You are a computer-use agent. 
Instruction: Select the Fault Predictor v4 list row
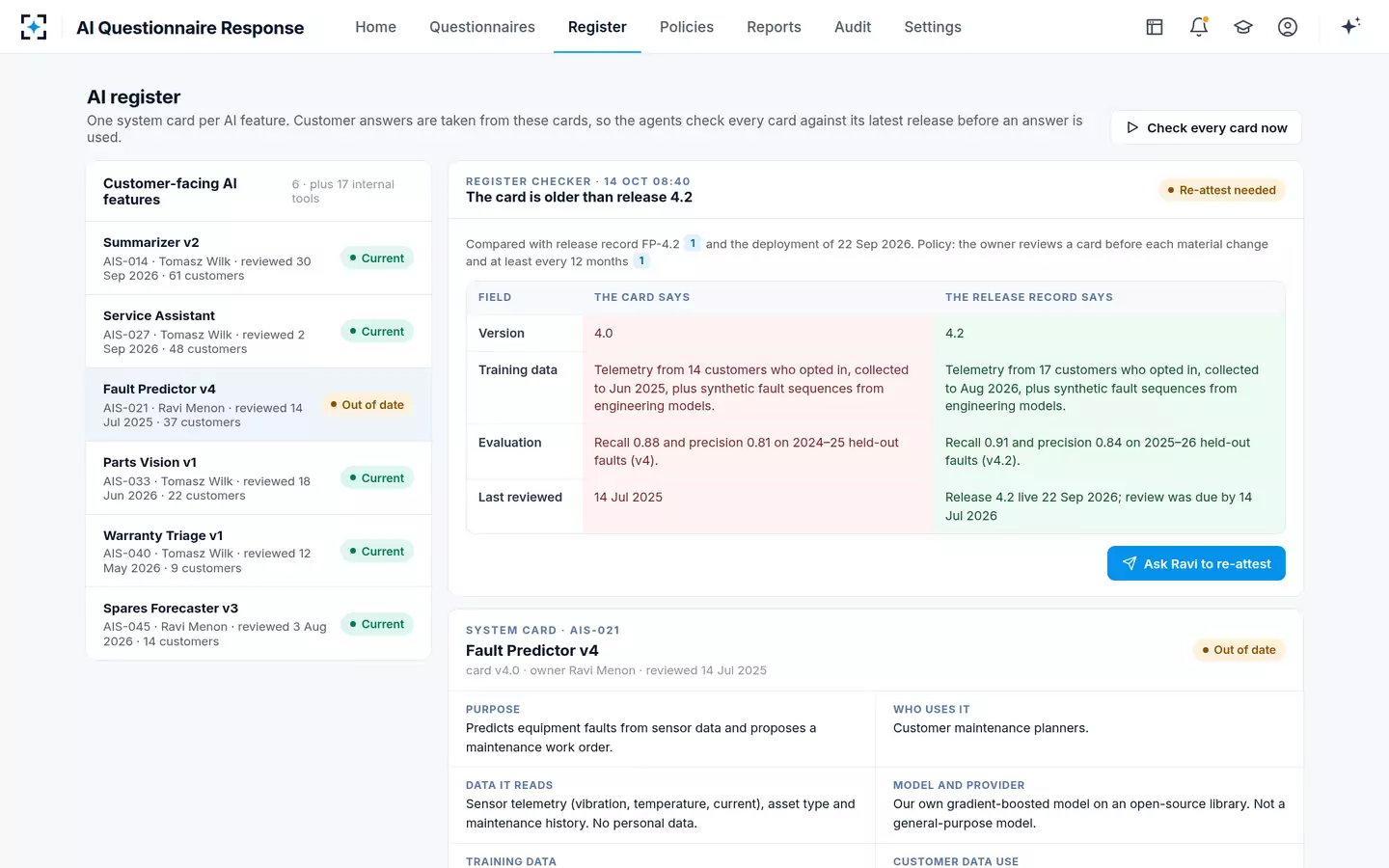[x=259, y=405]
